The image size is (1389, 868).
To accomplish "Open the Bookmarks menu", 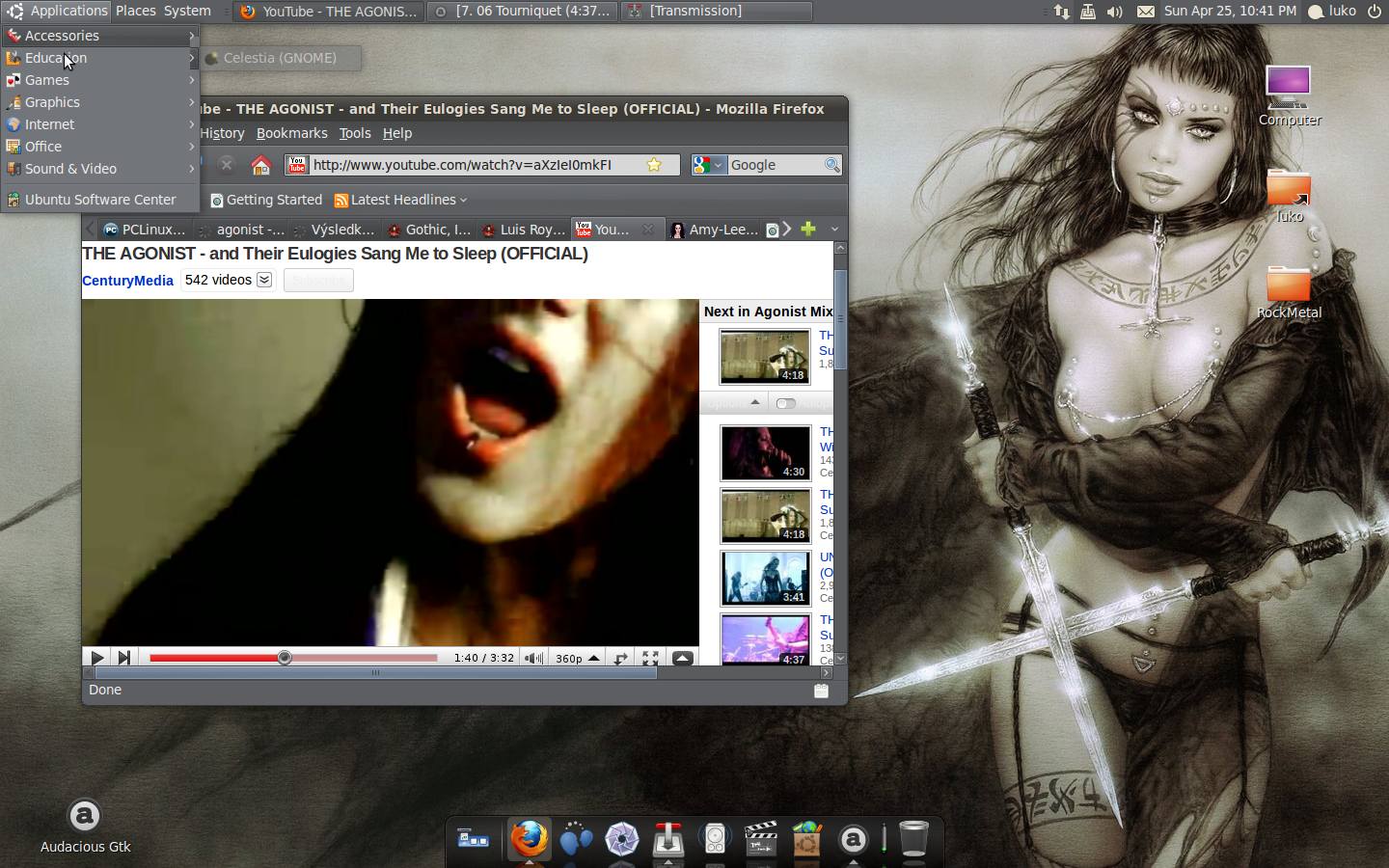I will [x=292, y=133].
